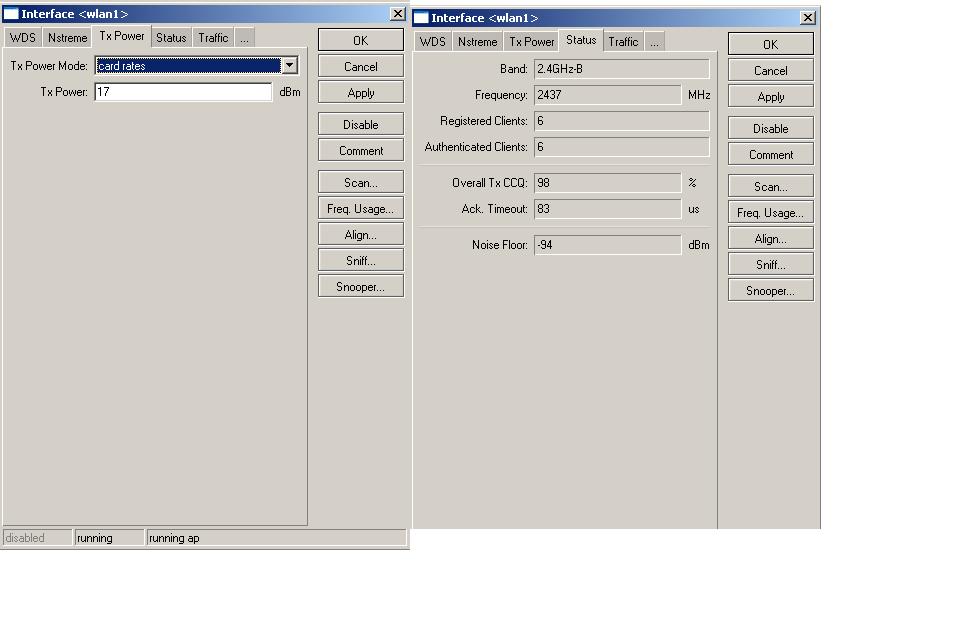Screen dimensions: 962x626
Task: Switch to Status tab in left window
Action: 171,38
